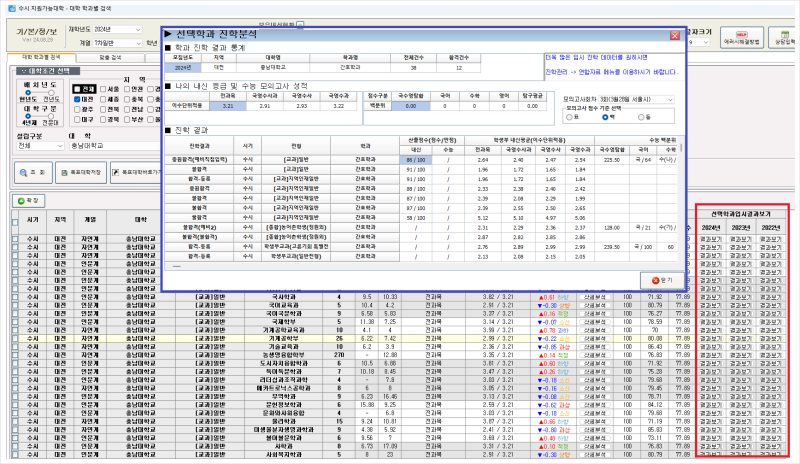Close the 선택학과 진학분석 dialog with the red X
This screenshot has height=464, width=800.
click(674, 35)
